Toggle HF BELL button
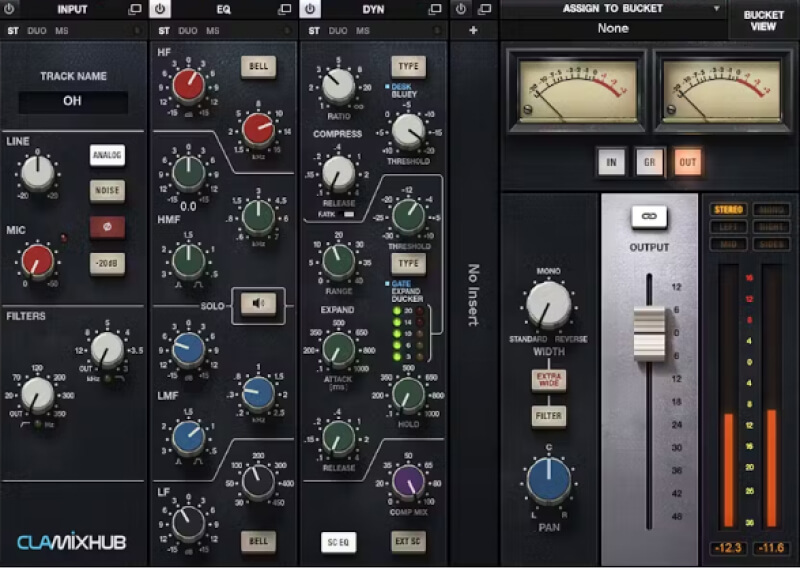This screenshot has width=800, height=568. tap(258, 67)
